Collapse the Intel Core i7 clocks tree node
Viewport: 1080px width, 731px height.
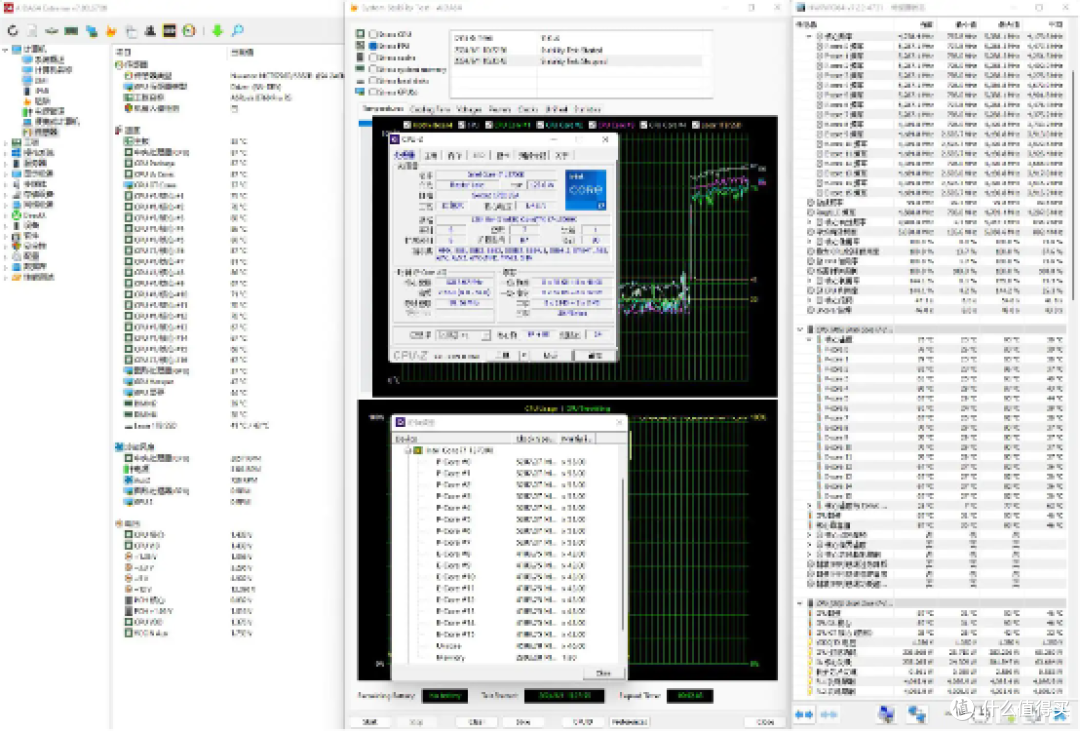tap(408, 450)
